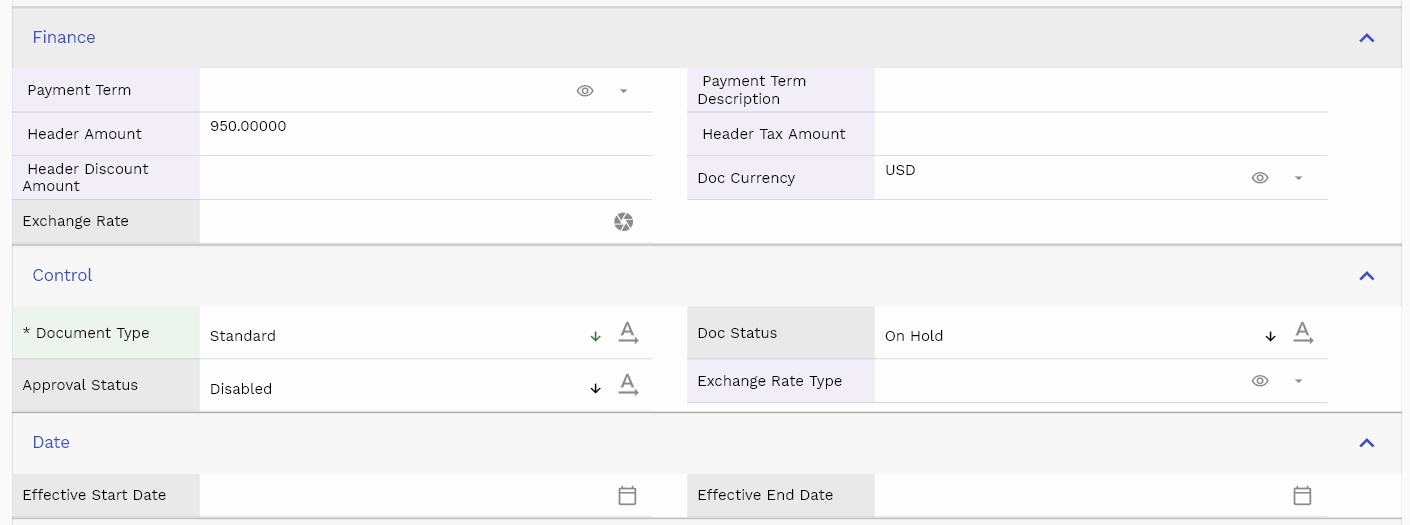Collapse the Finance section chevron
Image resolution: width=1410 pixels, height=525 pixels.
pyautogui.click(x=1367, y=38)
